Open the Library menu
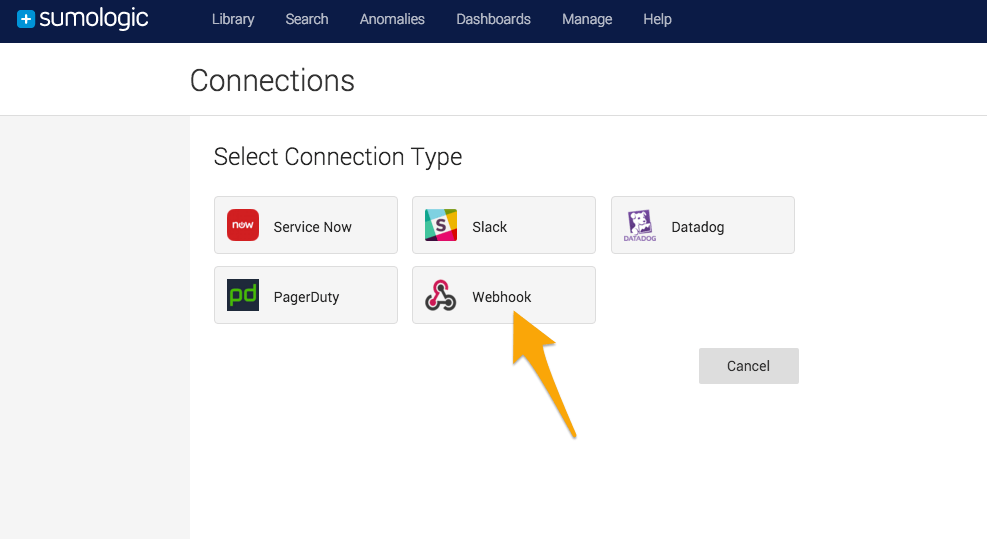Viewport: 987px width, 539px height. point(233,20)
